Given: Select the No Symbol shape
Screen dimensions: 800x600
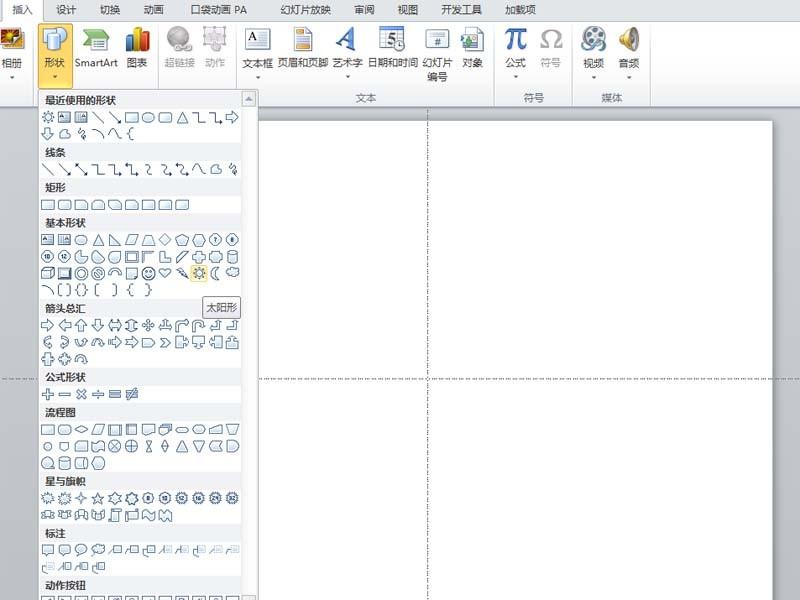Looking at the screenshot, I should (98, 273).
